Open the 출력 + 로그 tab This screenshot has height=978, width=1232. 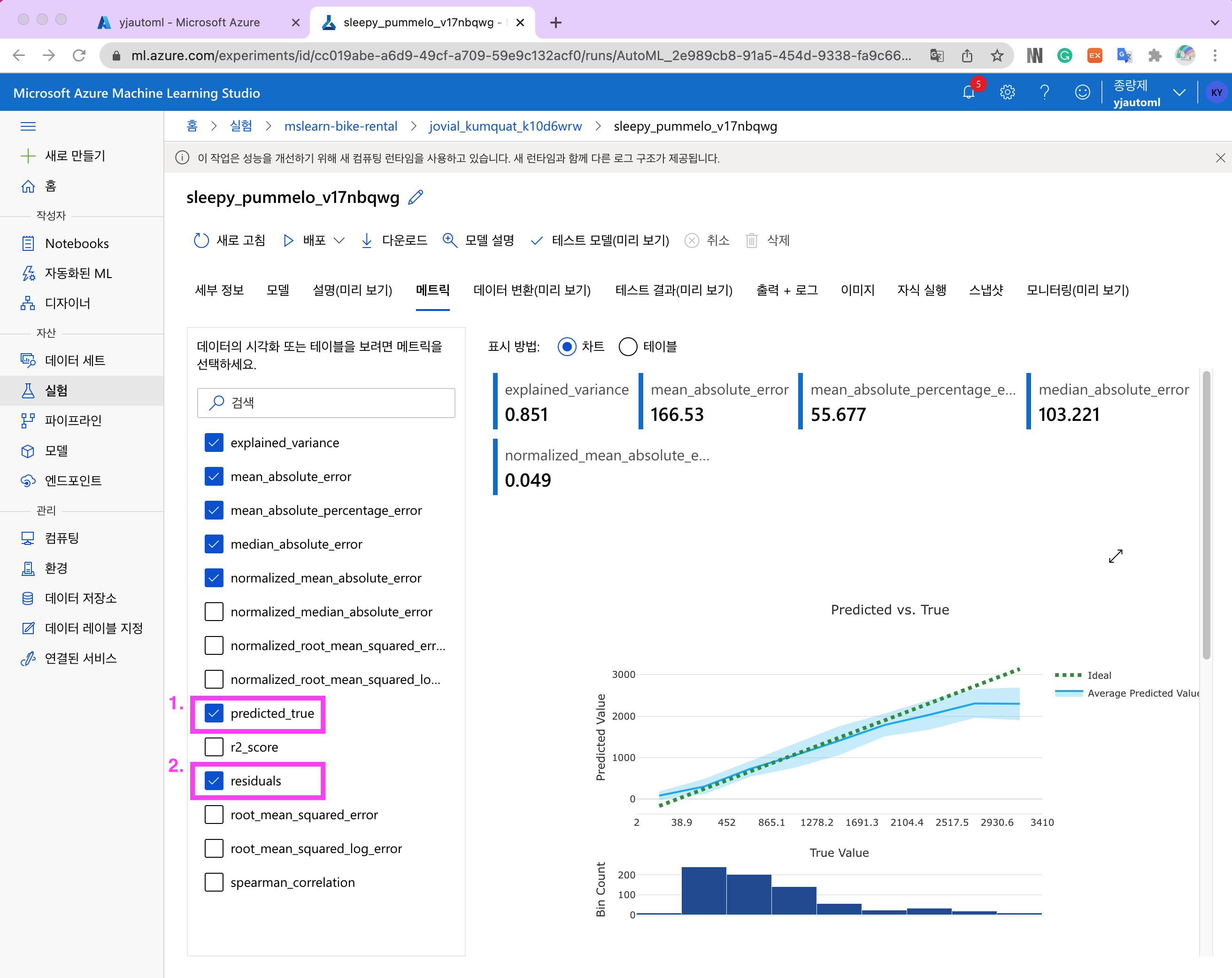786,290
